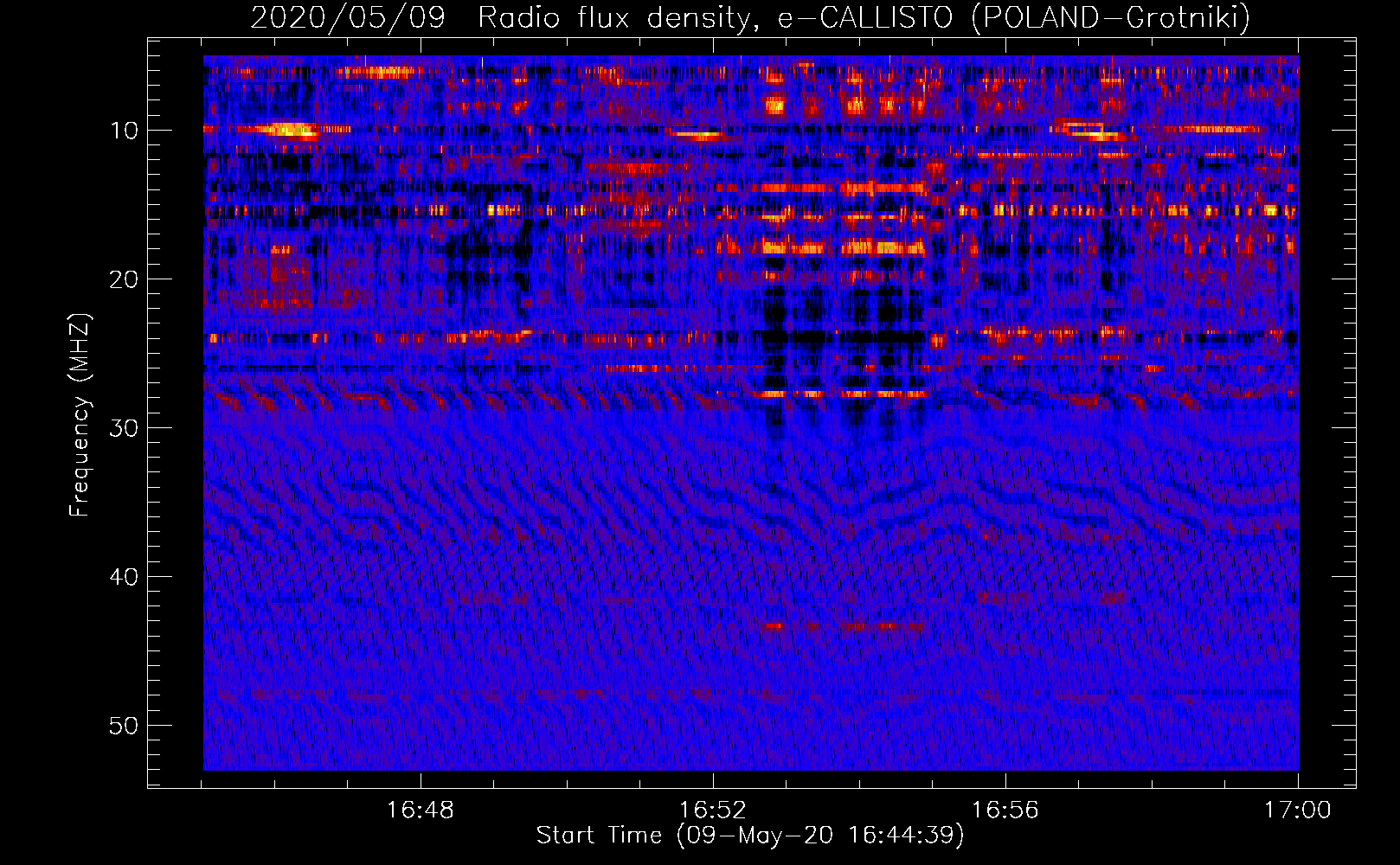The image size is (1400, 865).
Task: Click the station name '(POLAND-Grotniki)'
Action: tap(1110, 17)
